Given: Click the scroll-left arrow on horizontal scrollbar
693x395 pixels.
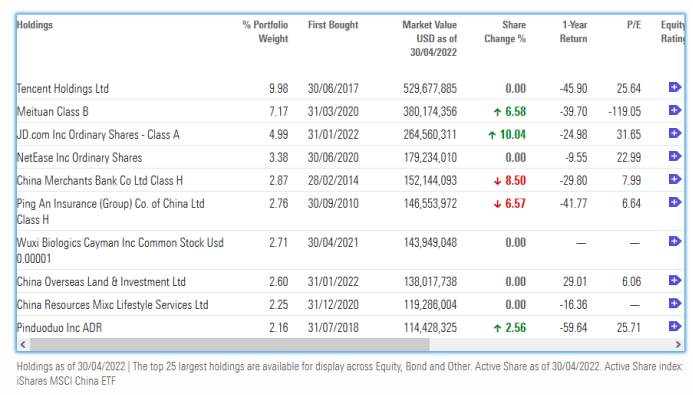Looking at the screenshot, I should (23, 345).
